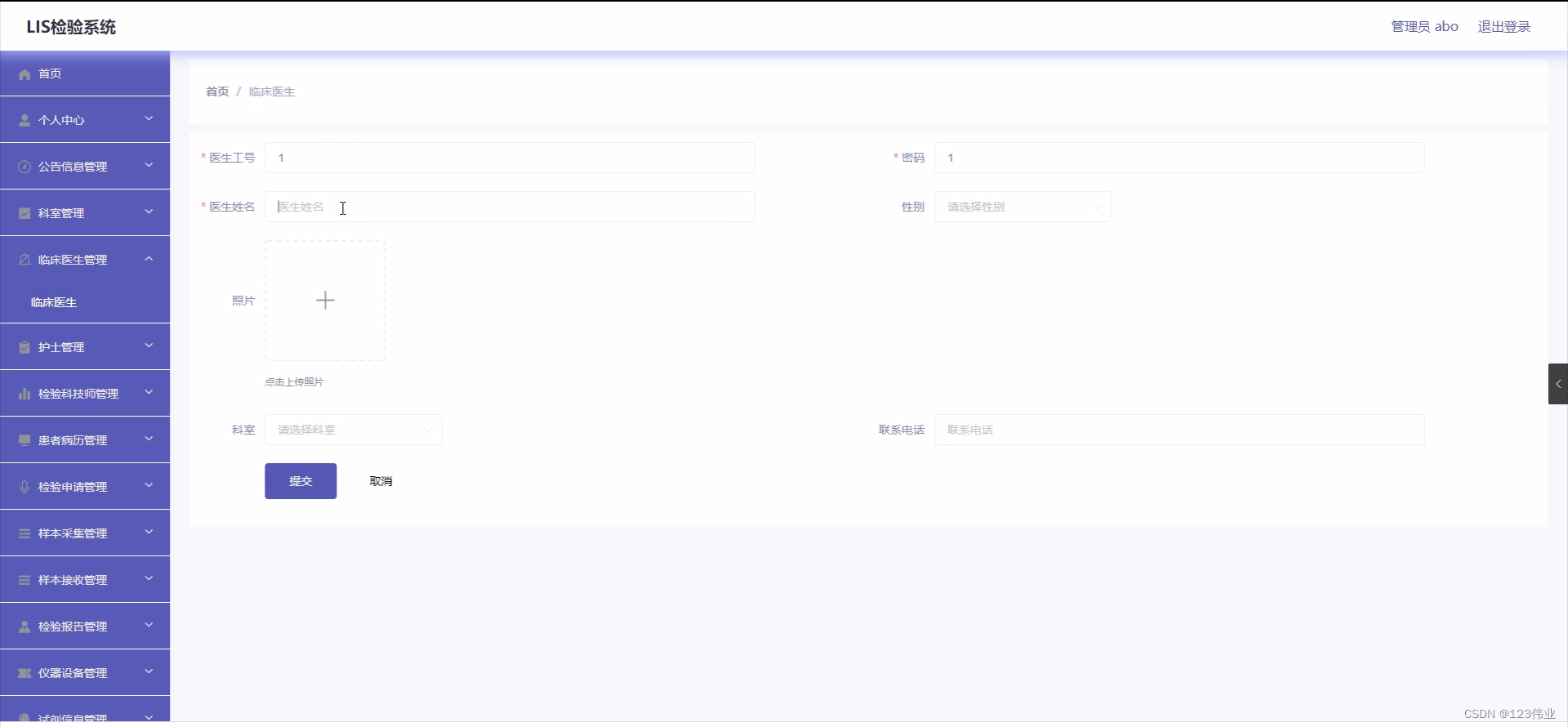Click the list icon beside 样本接收管理
Viewport: 1568px width, 727px height.
pos(24,580)
